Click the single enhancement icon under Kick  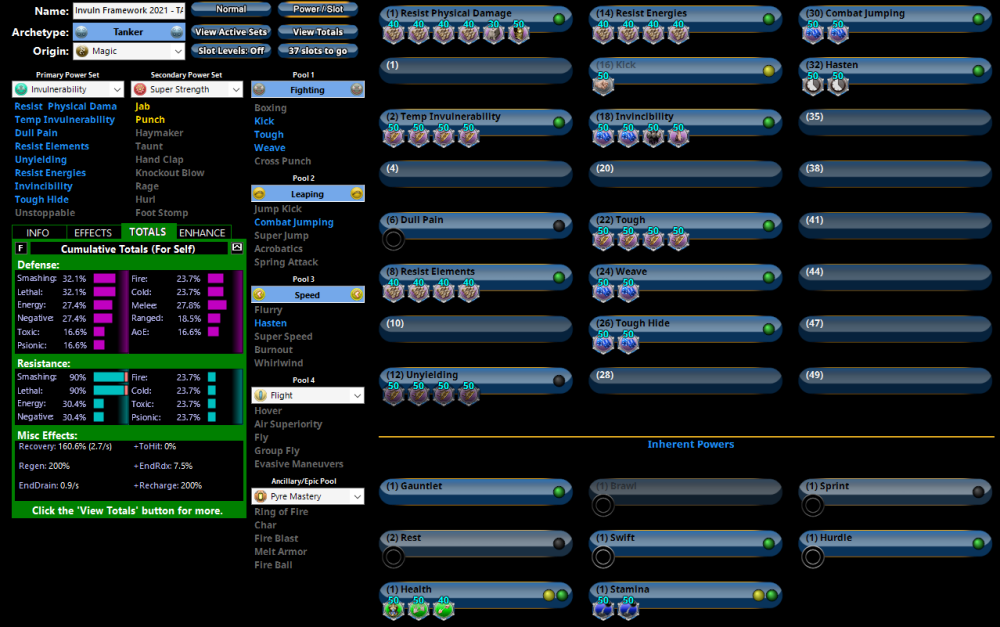603,86
